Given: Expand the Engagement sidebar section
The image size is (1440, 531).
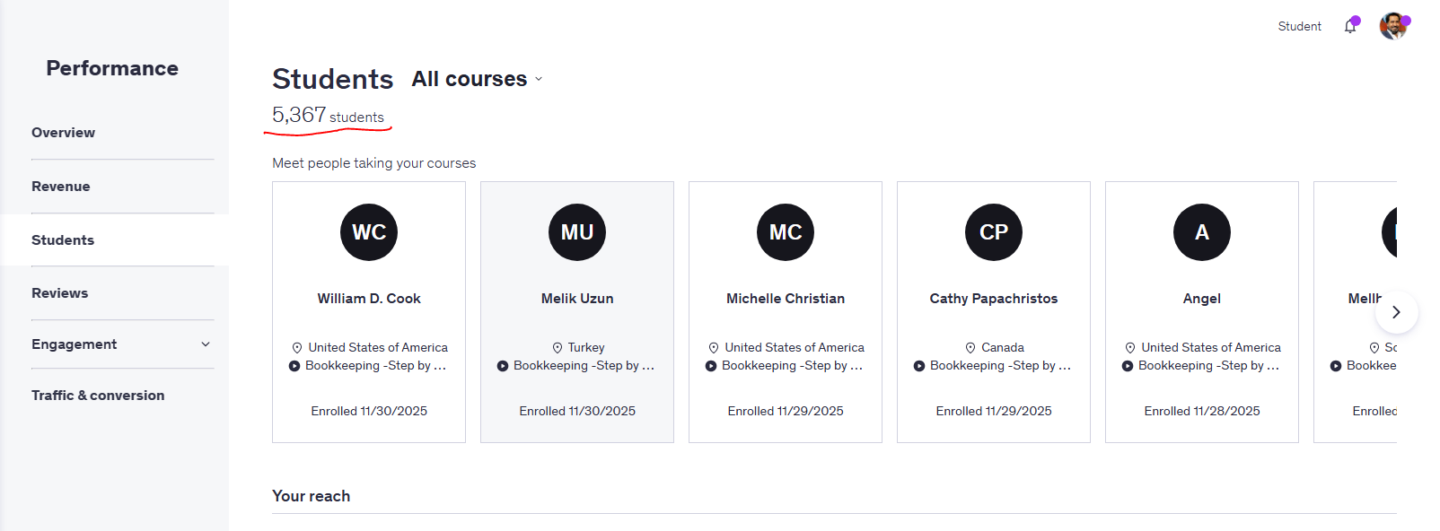Looking at the screenshot, I should [x=121, y=344].
